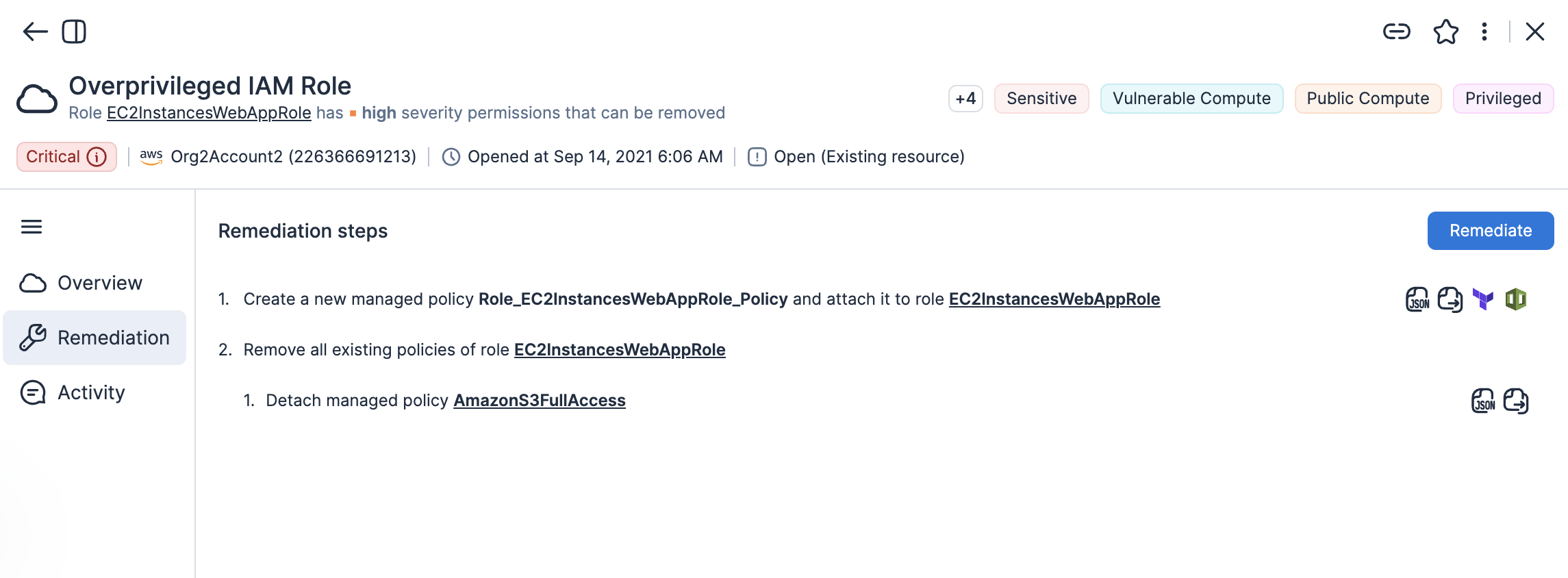Close the finding details panel
This screenshot has height=578, width=1568.
tap(1534, 32)
